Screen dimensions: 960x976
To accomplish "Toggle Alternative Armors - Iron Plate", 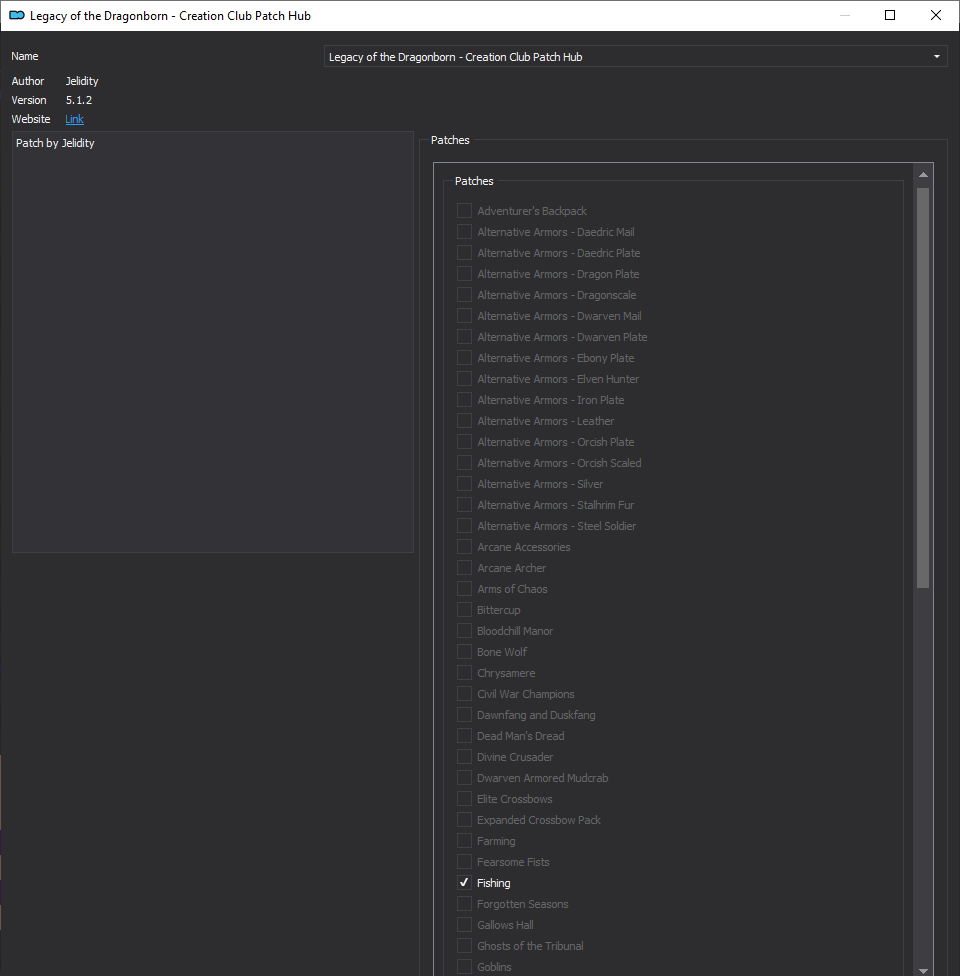I will pos(464,400).
